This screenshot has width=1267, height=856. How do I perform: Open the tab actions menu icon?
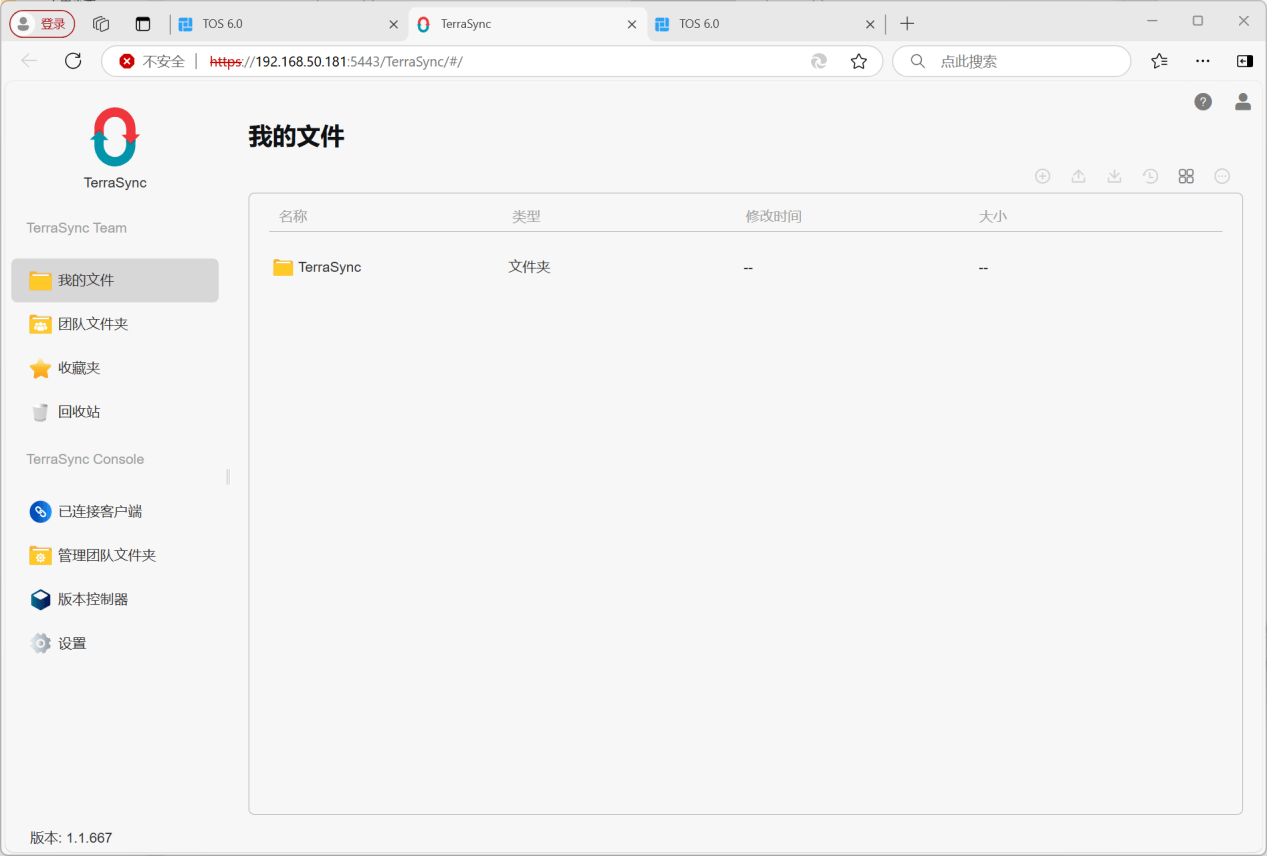tap(143, 24)
